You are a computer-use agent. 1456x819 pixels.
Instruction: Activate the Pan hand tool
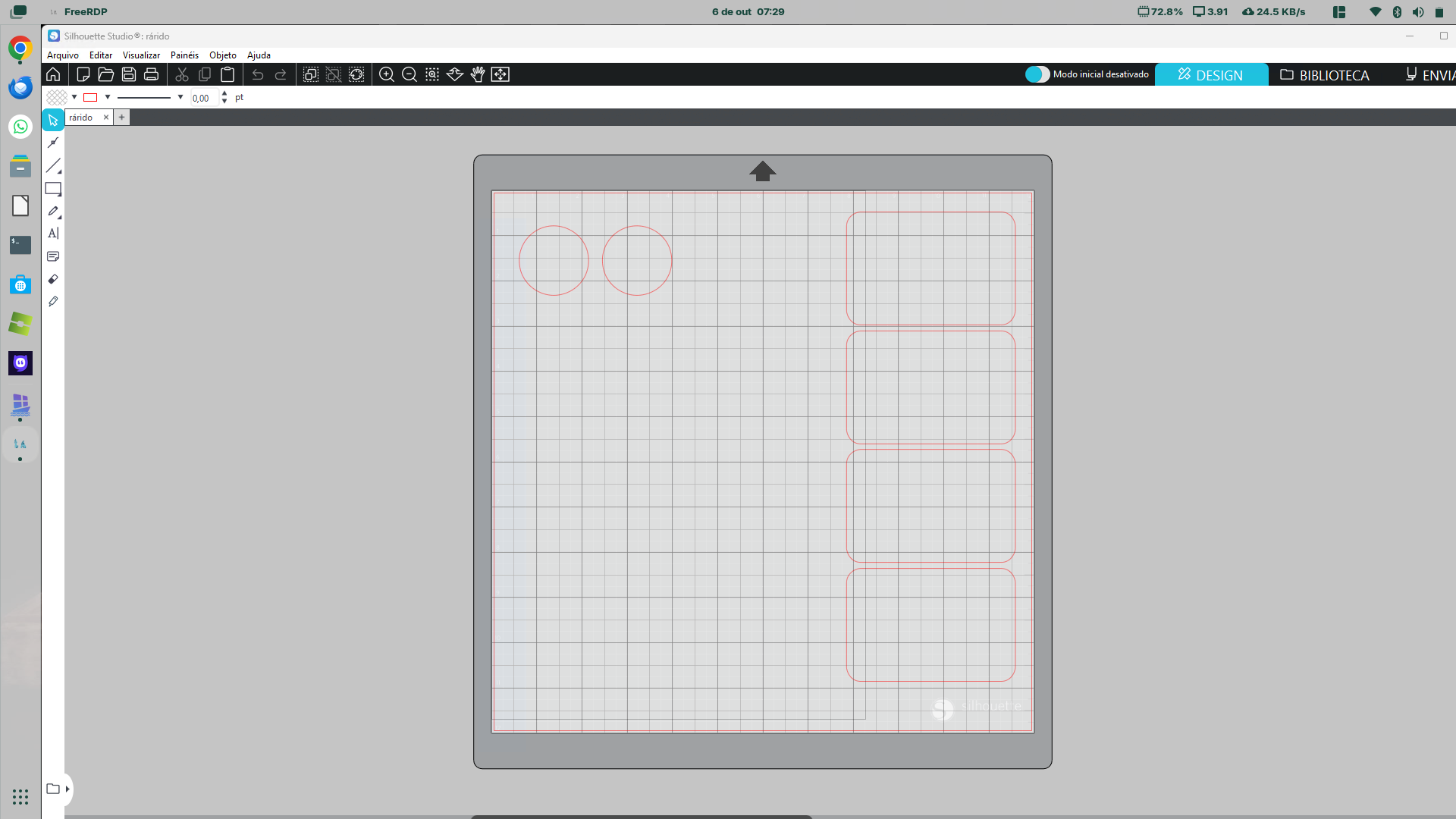click(x=478, y=74)
